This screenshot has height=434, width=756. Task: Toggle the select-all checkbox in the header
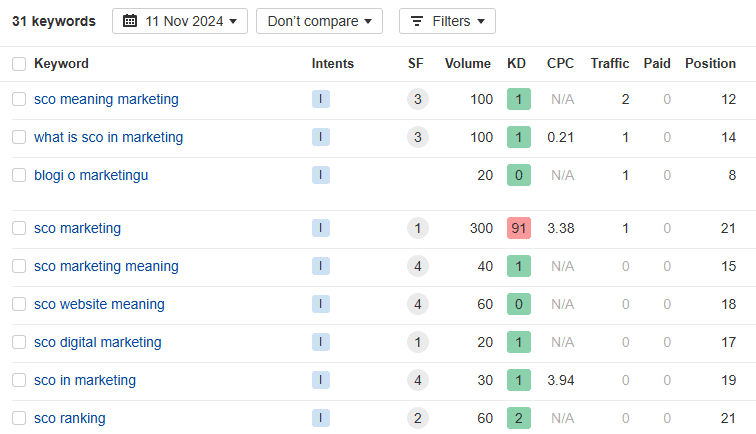[19, 64]
